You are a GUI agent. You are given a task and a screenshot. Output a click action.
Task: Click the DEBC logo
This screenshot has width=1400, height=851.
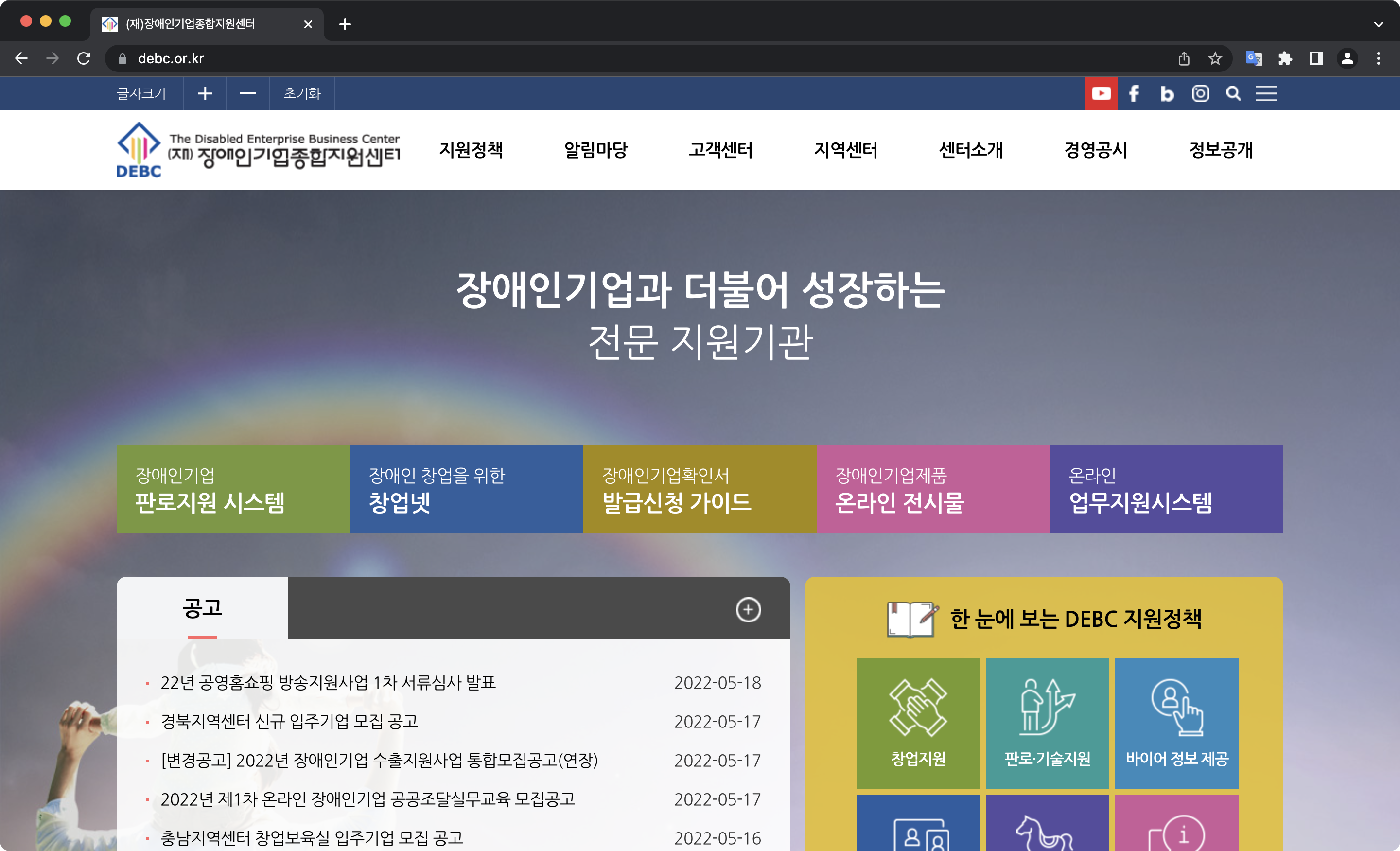click(x=259, y=149)
